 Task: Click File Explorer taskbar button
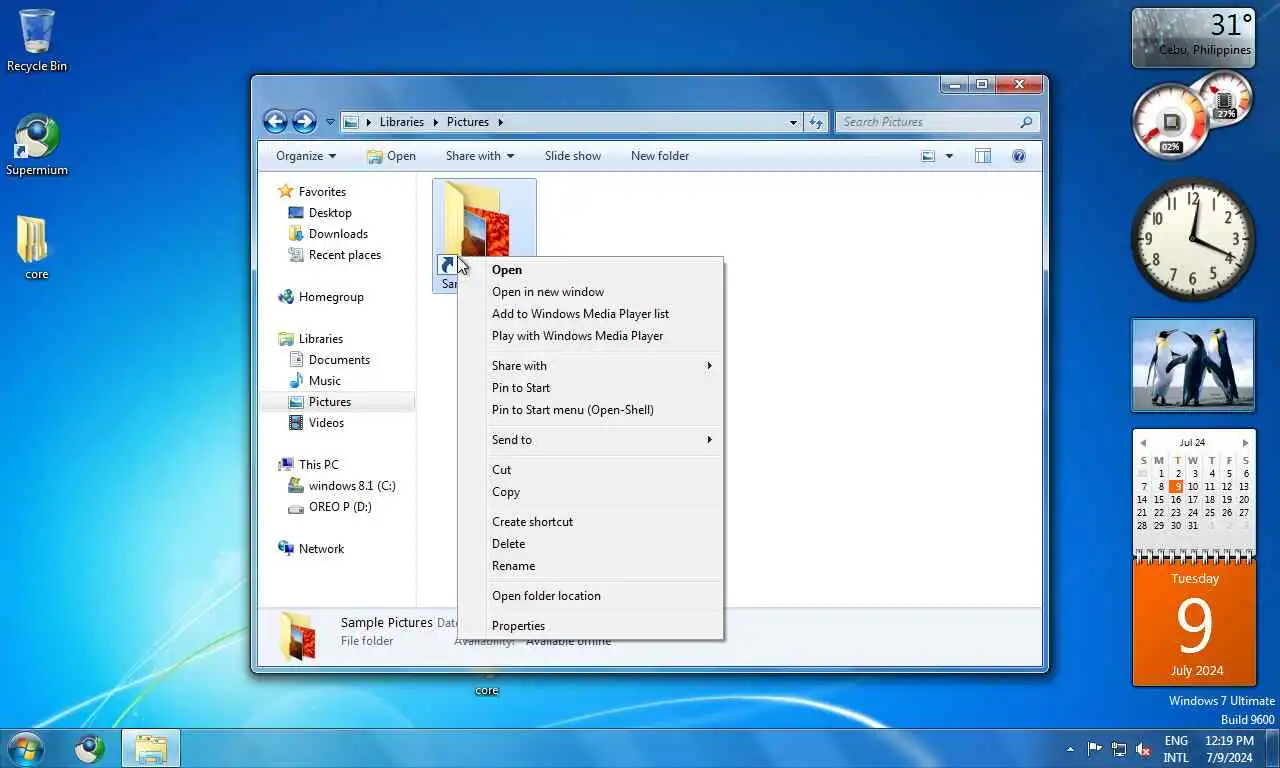[x=151, y=748]
